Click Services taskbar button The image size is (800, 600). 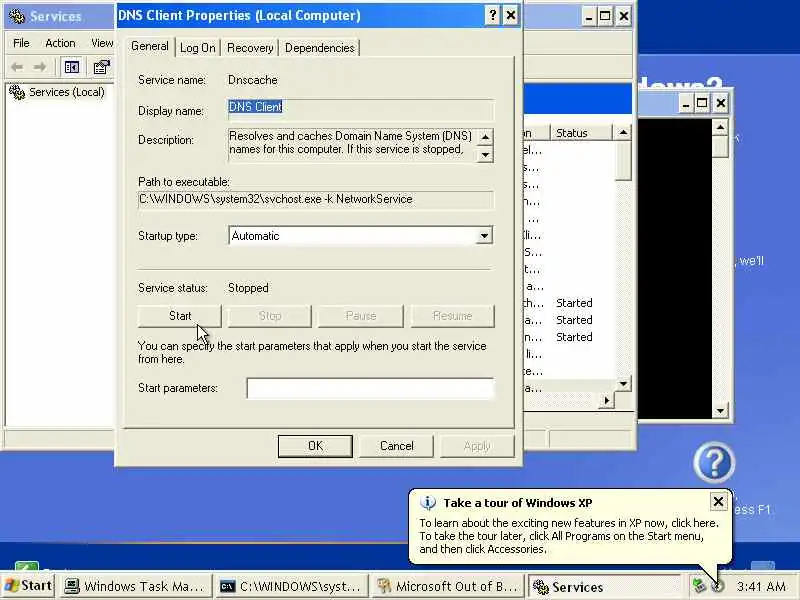coord(604,587)
